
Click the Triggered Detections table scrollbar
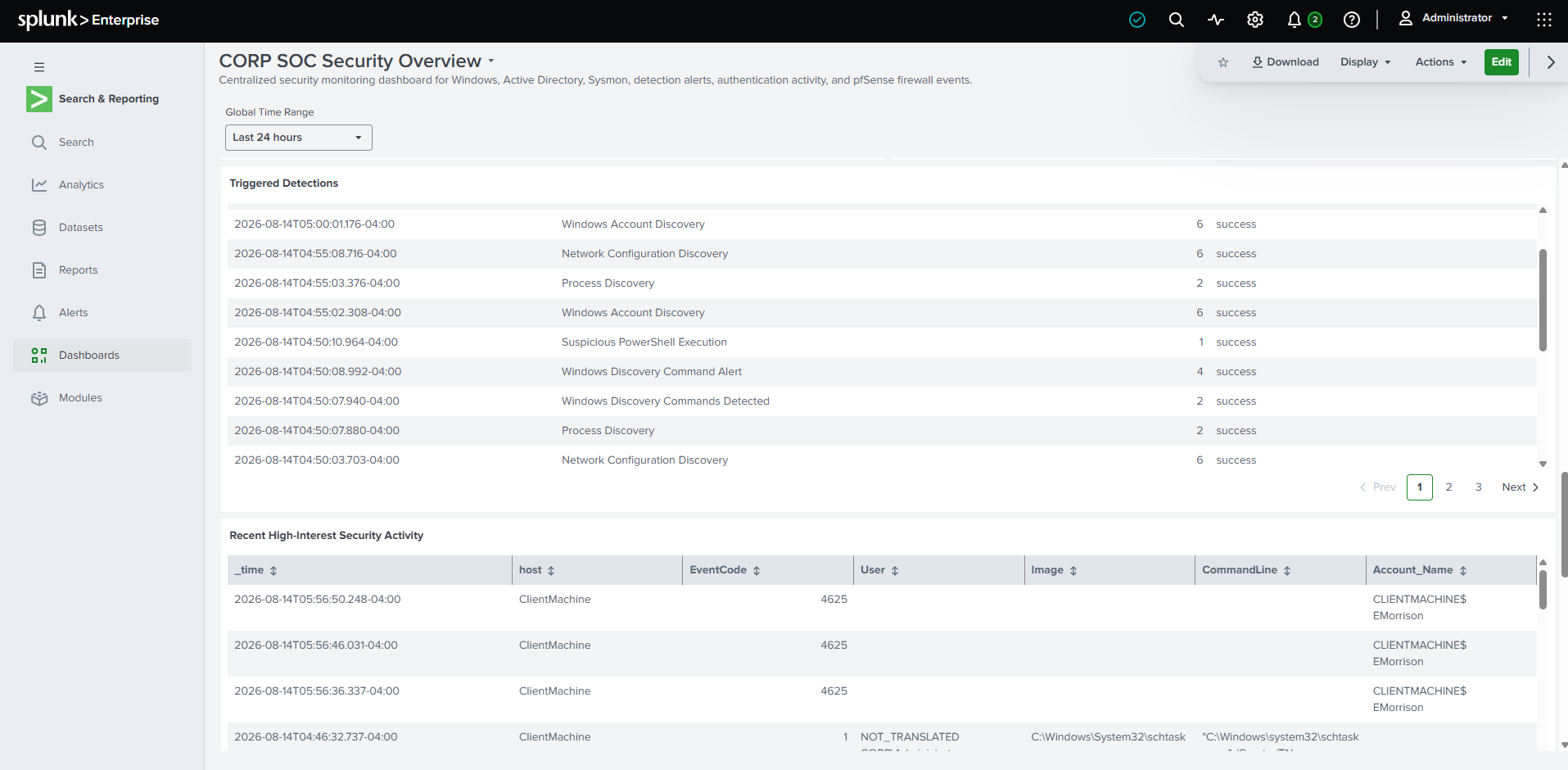[x=1543, y=300]
